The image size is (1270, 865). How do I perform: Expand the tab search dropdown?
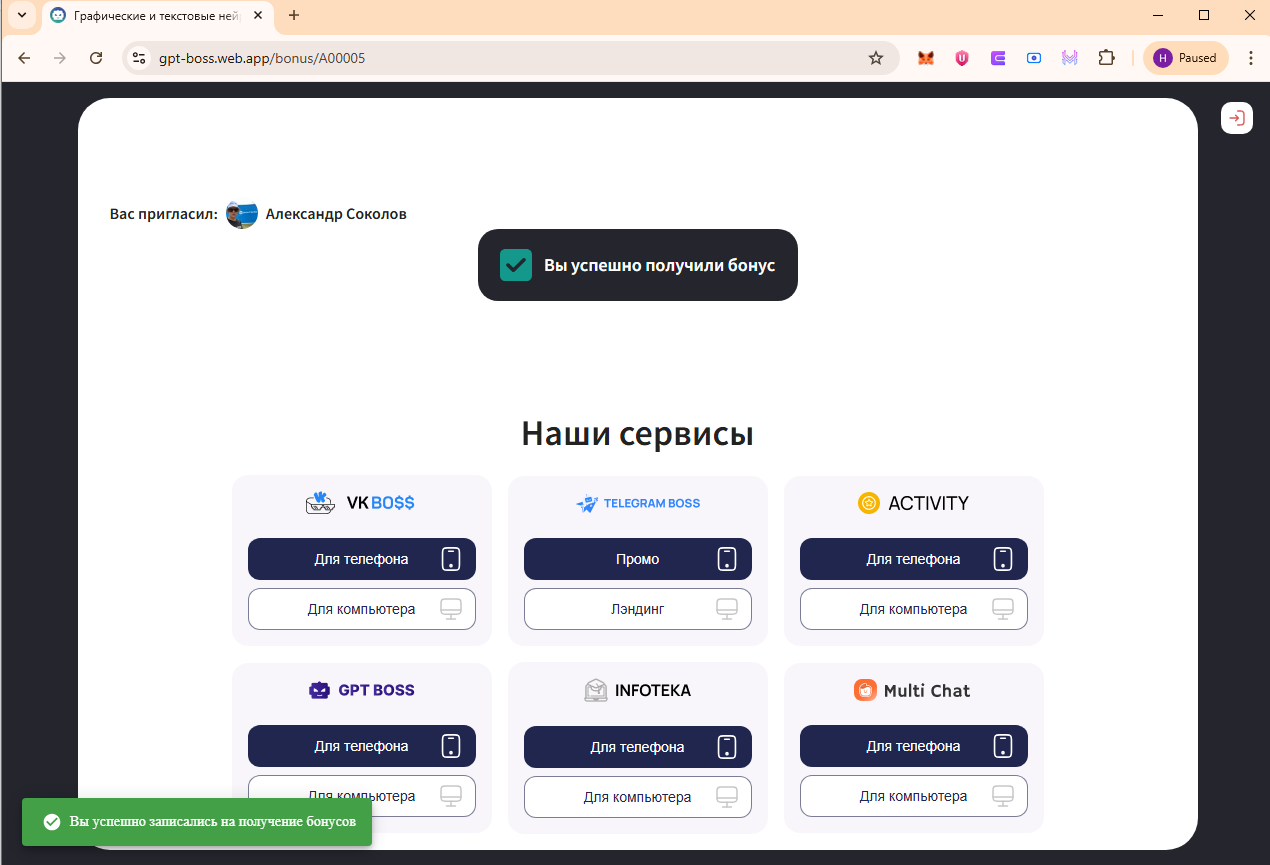[22, 15]
